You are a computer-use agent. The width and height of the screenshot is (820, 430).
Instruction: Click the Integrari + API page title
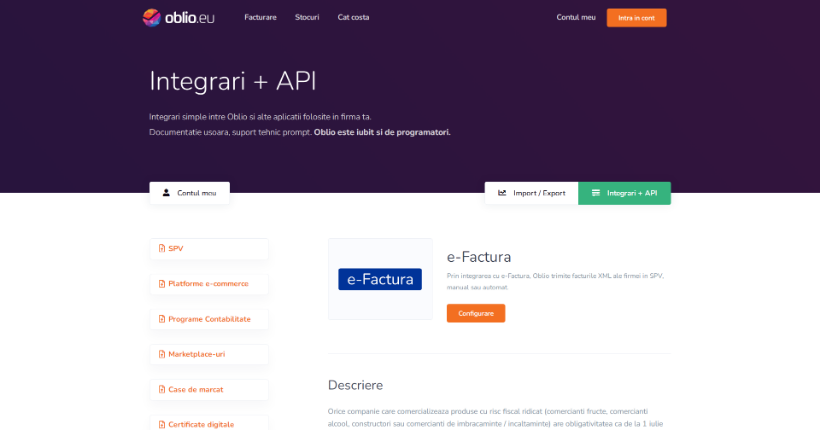click(x=233, y=81)
